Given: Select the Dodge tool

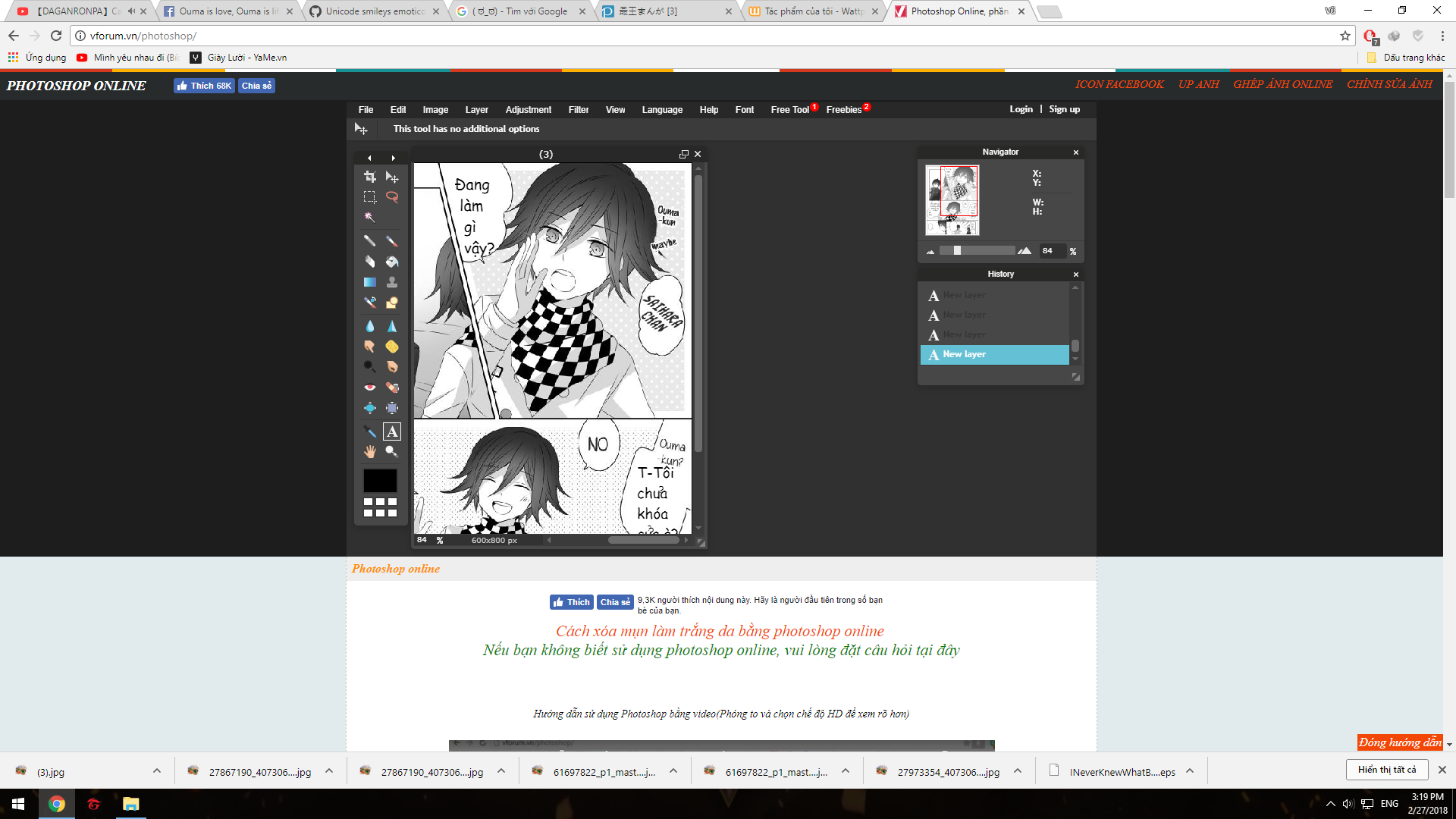Looking at the screenshot, I should (369, 367).
